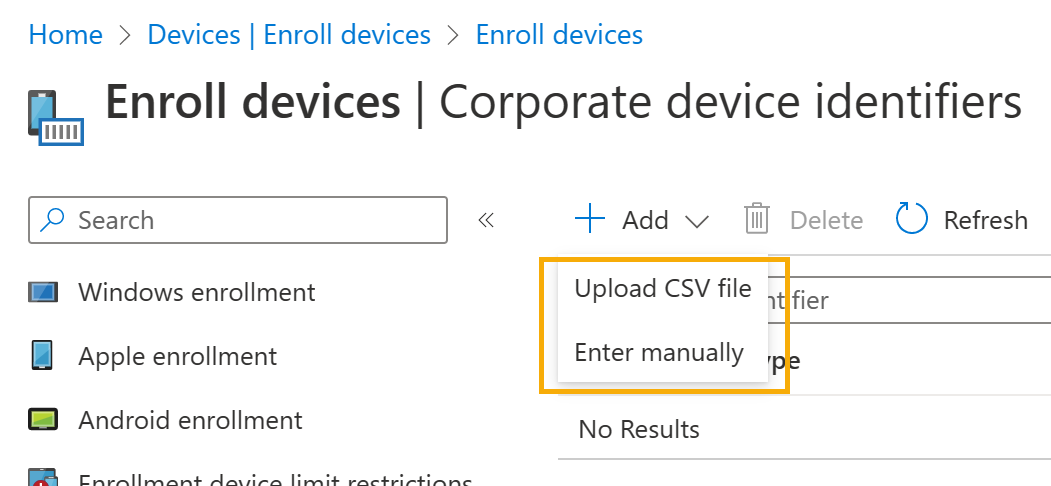Go to Home breadcrumb link

[66, 34]
